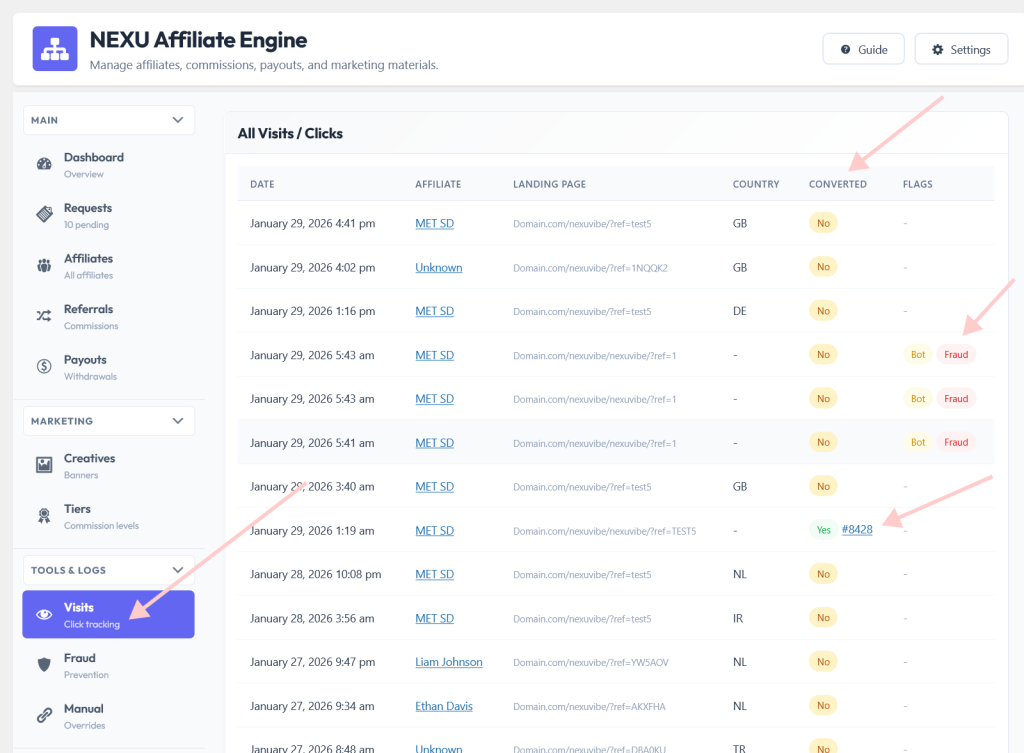
Task: Click the LANDING PAGE column header
Action: tap(549, 184)
